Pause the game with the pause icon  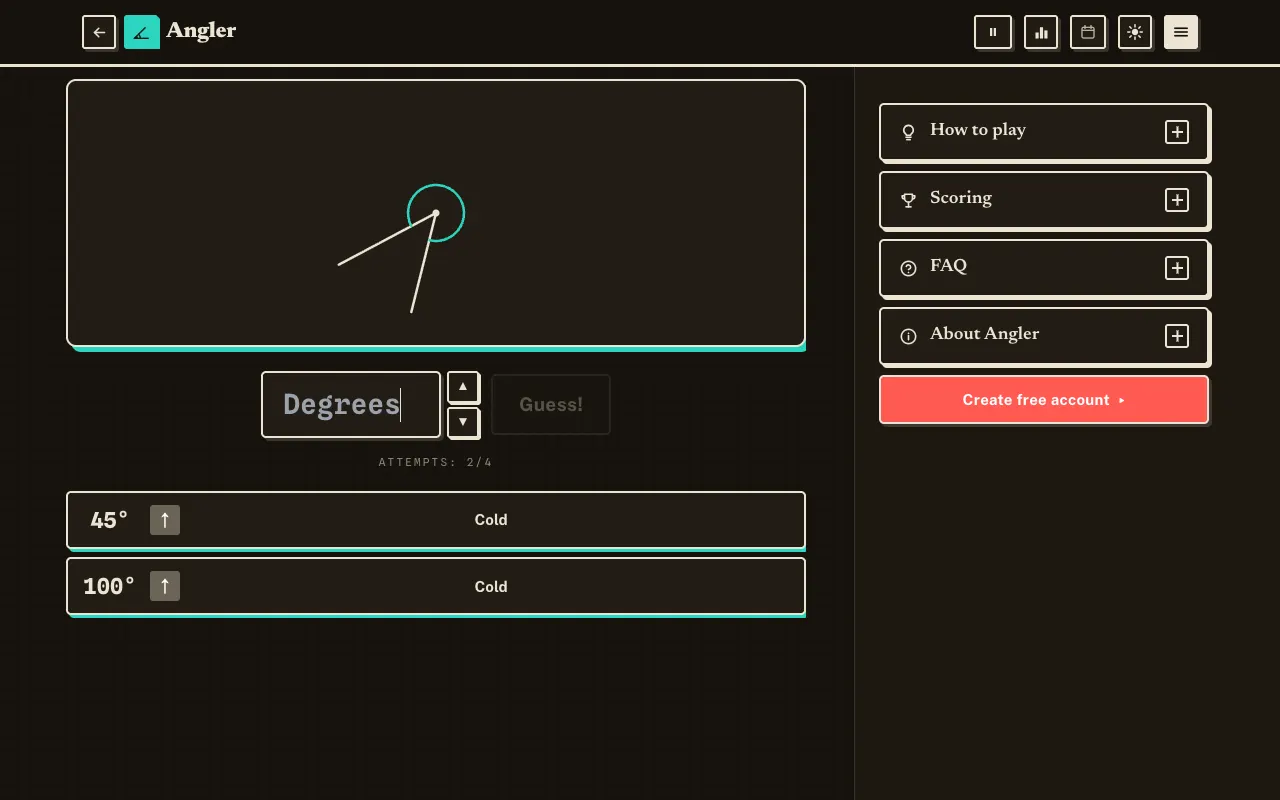993,32
